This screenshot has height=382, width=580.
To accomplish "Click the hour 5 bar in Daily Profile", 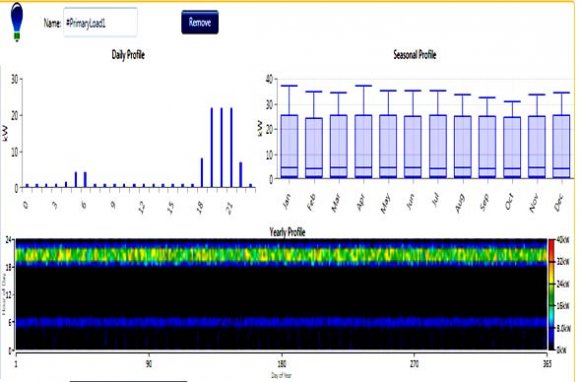I will (76, 180).
